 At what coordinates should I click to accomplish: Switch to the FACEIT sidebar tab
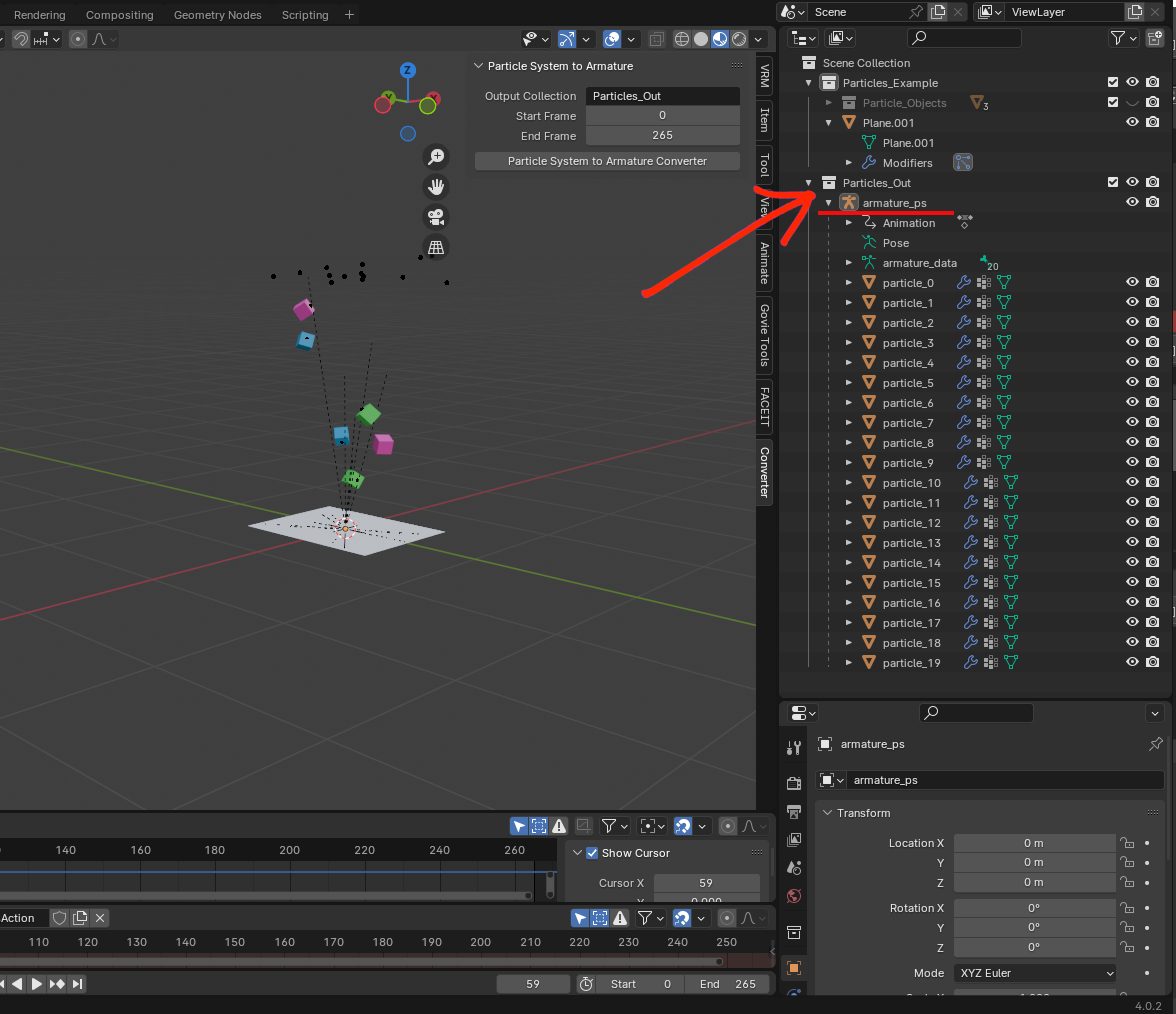pos(765,406)
